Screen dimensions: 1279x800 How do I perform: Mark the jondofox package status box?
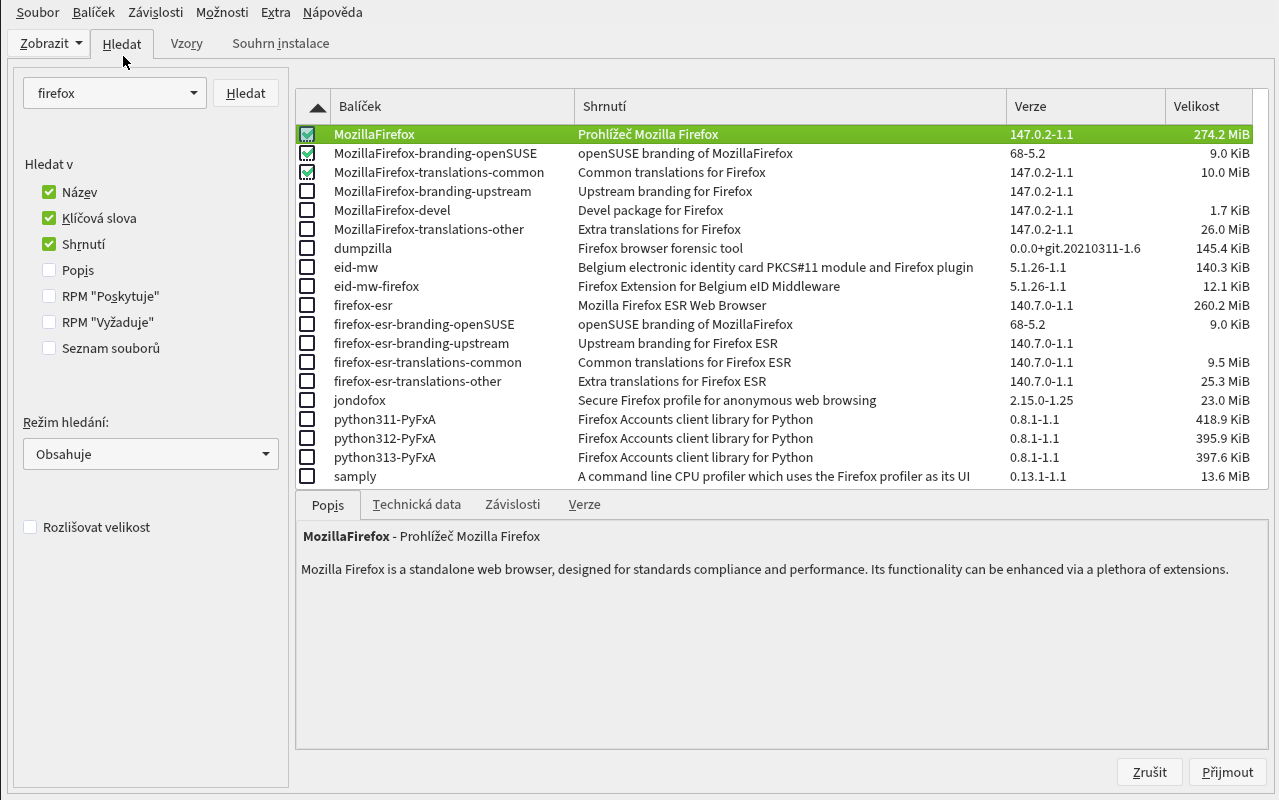tap(307, 400)
